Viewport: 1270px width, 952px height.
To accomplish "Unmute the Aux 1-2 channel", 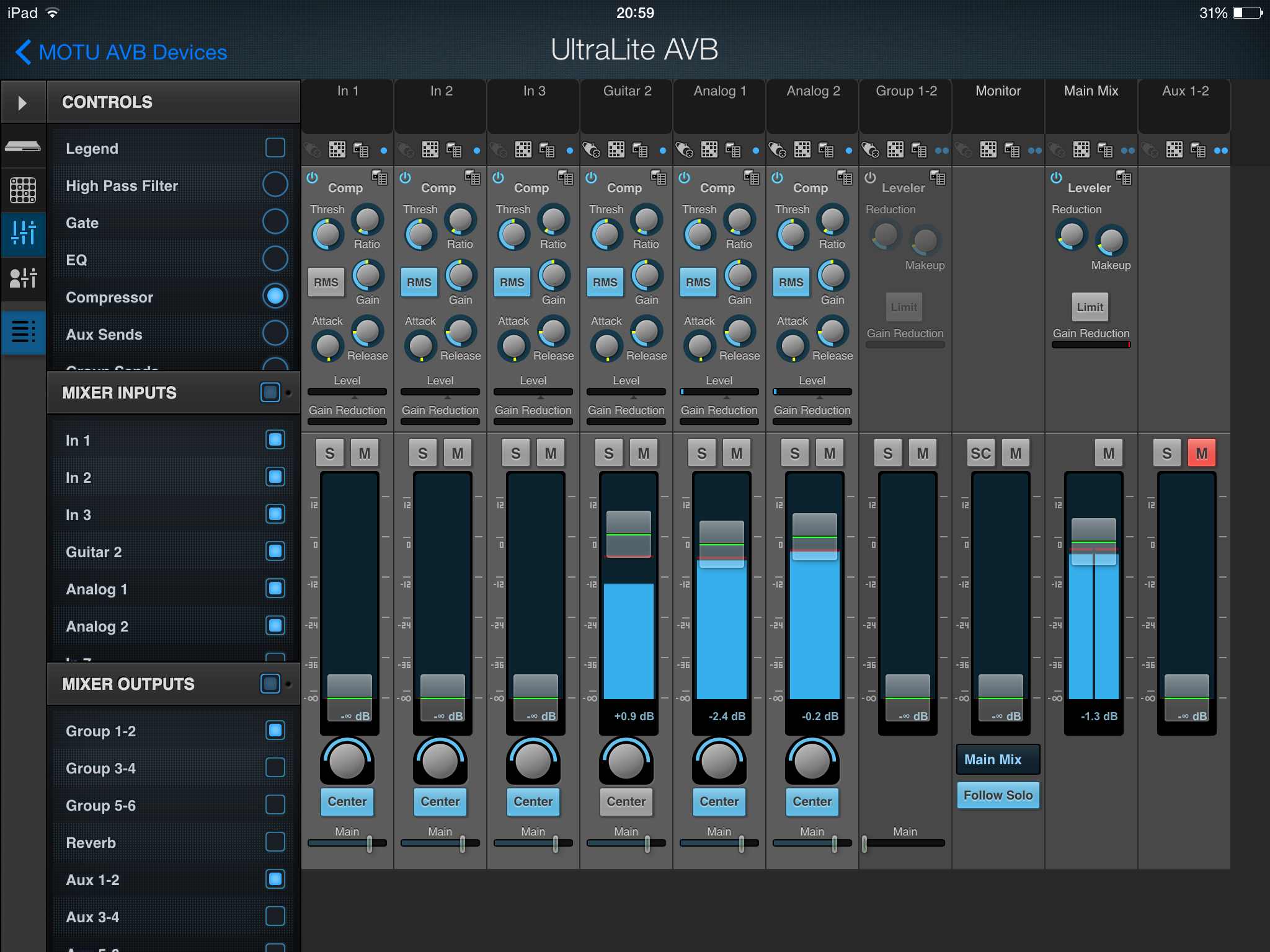I will [1202, 454].
